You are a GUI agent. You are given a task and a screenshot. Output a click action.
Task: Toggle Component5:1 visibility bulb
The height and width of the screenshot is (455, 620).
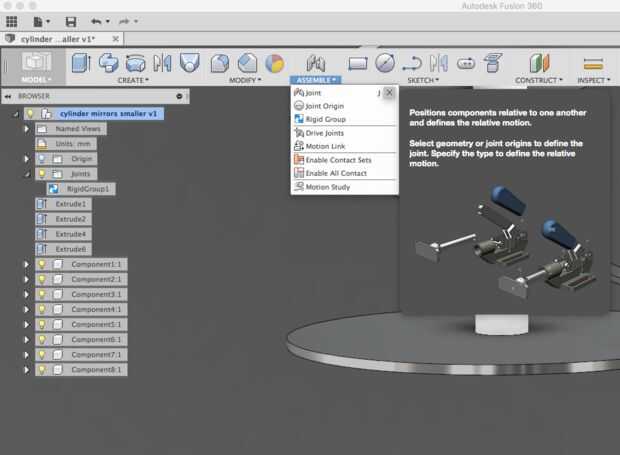point(42,324)
